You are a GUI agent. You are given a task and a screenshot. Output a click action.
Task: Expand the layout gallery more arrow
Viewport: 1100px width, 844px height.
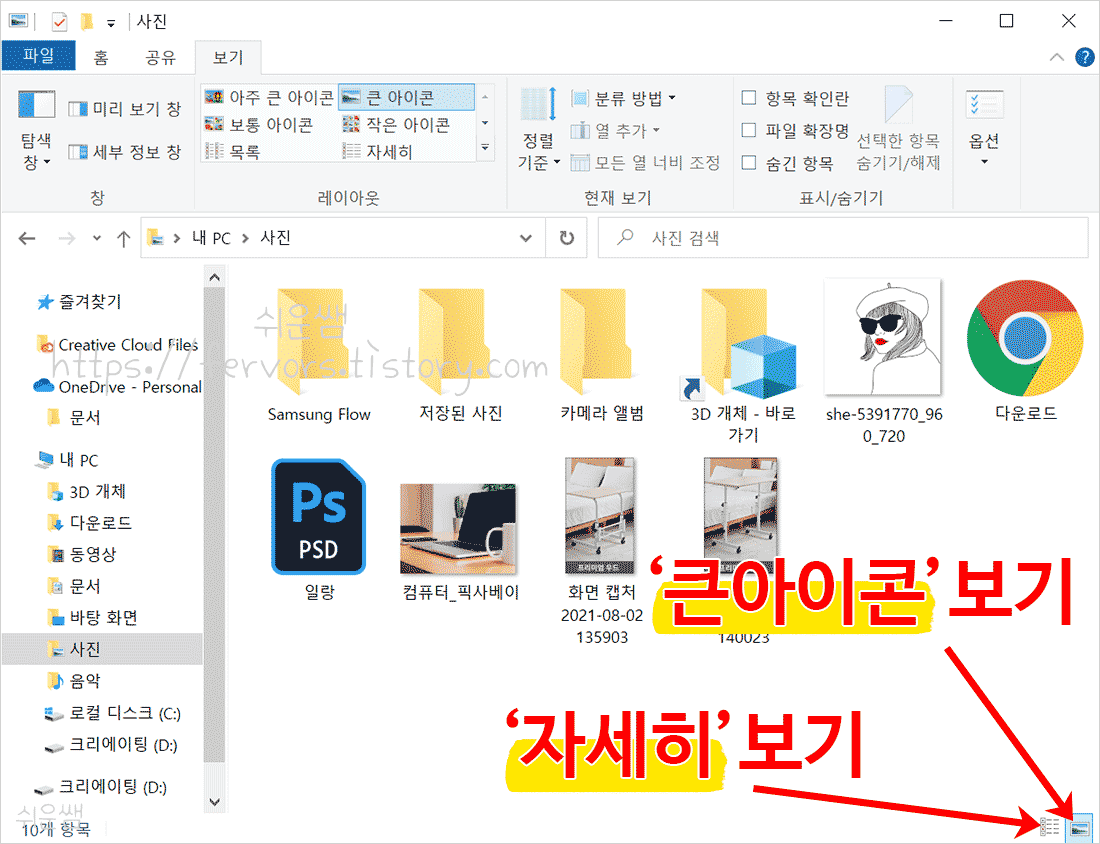(485, 148)
